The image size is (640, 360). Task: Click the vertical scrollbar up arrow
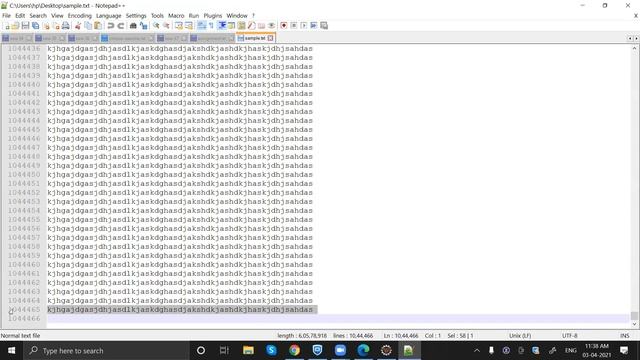point(634,48)
